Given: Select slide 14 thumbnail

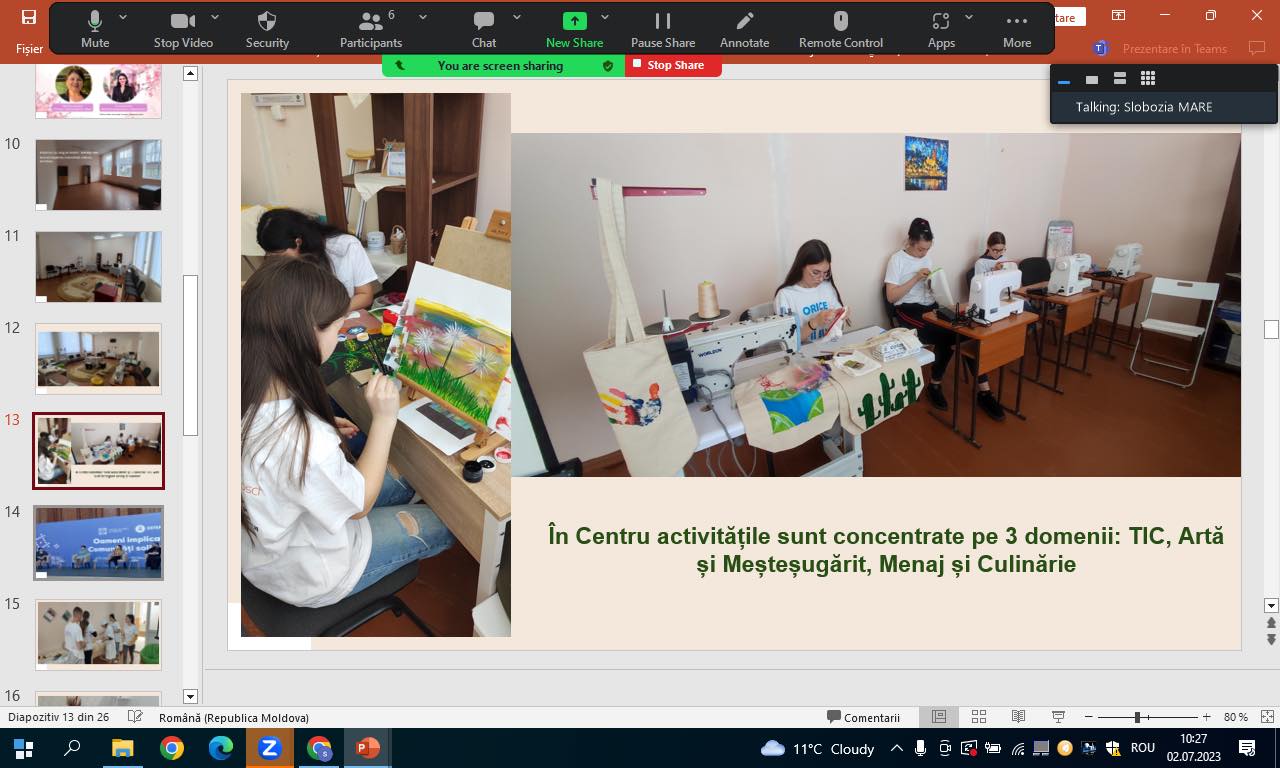Looking at the screenshot, I should coord(98,543).
